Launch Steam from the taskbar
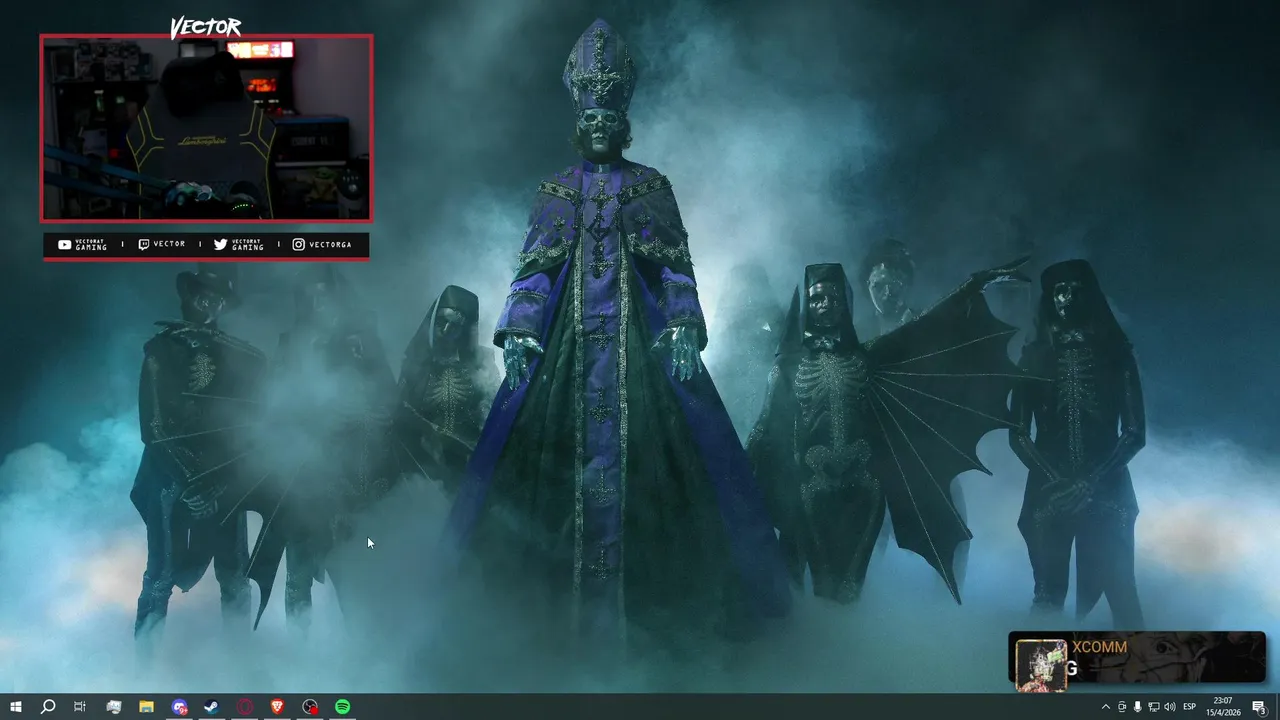This screenshot has width=1280, height=720. (x=212, y=707)
